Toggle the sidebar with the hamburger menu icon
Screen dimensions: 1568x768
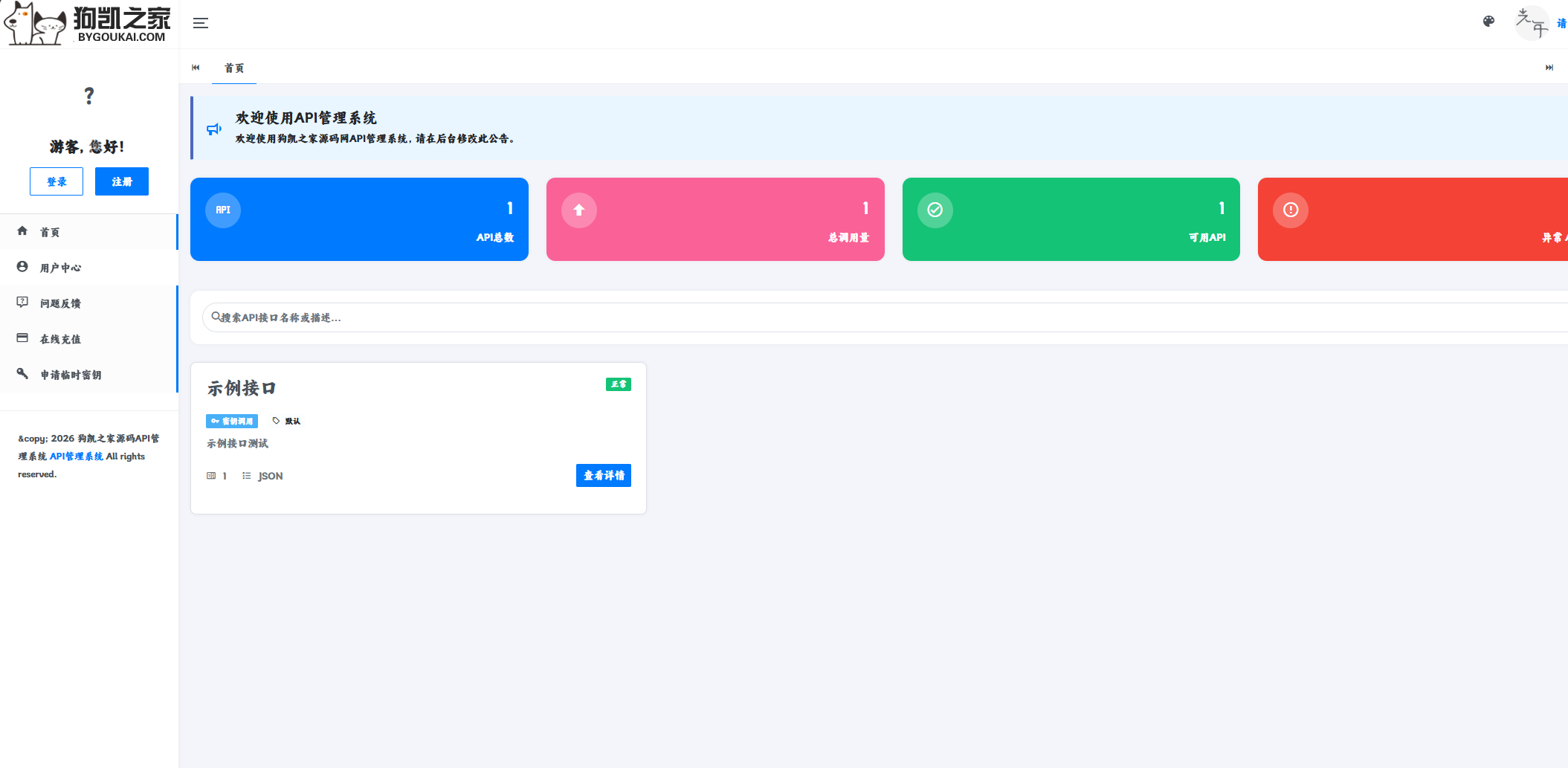(201, 23)
